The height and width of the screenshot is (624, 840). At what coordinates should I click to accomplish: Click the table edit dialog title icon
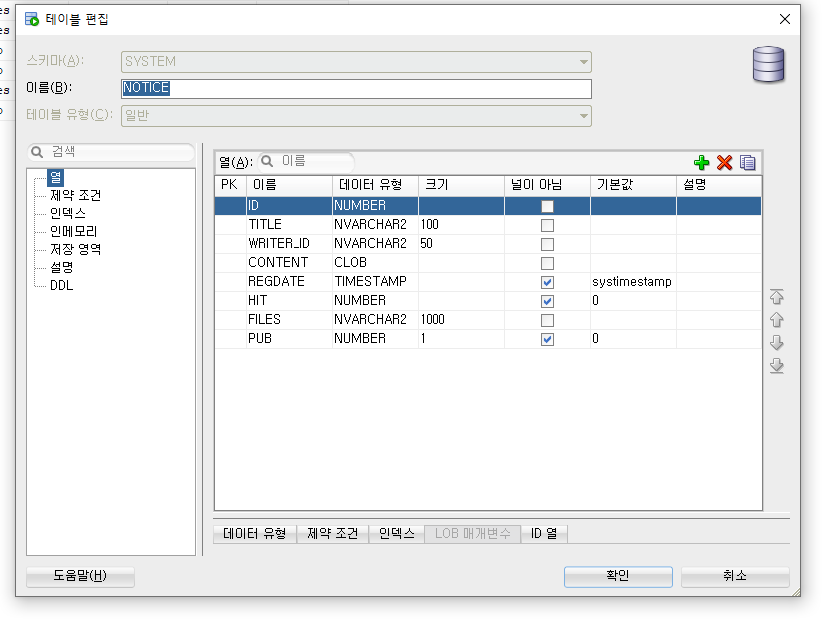32,20
